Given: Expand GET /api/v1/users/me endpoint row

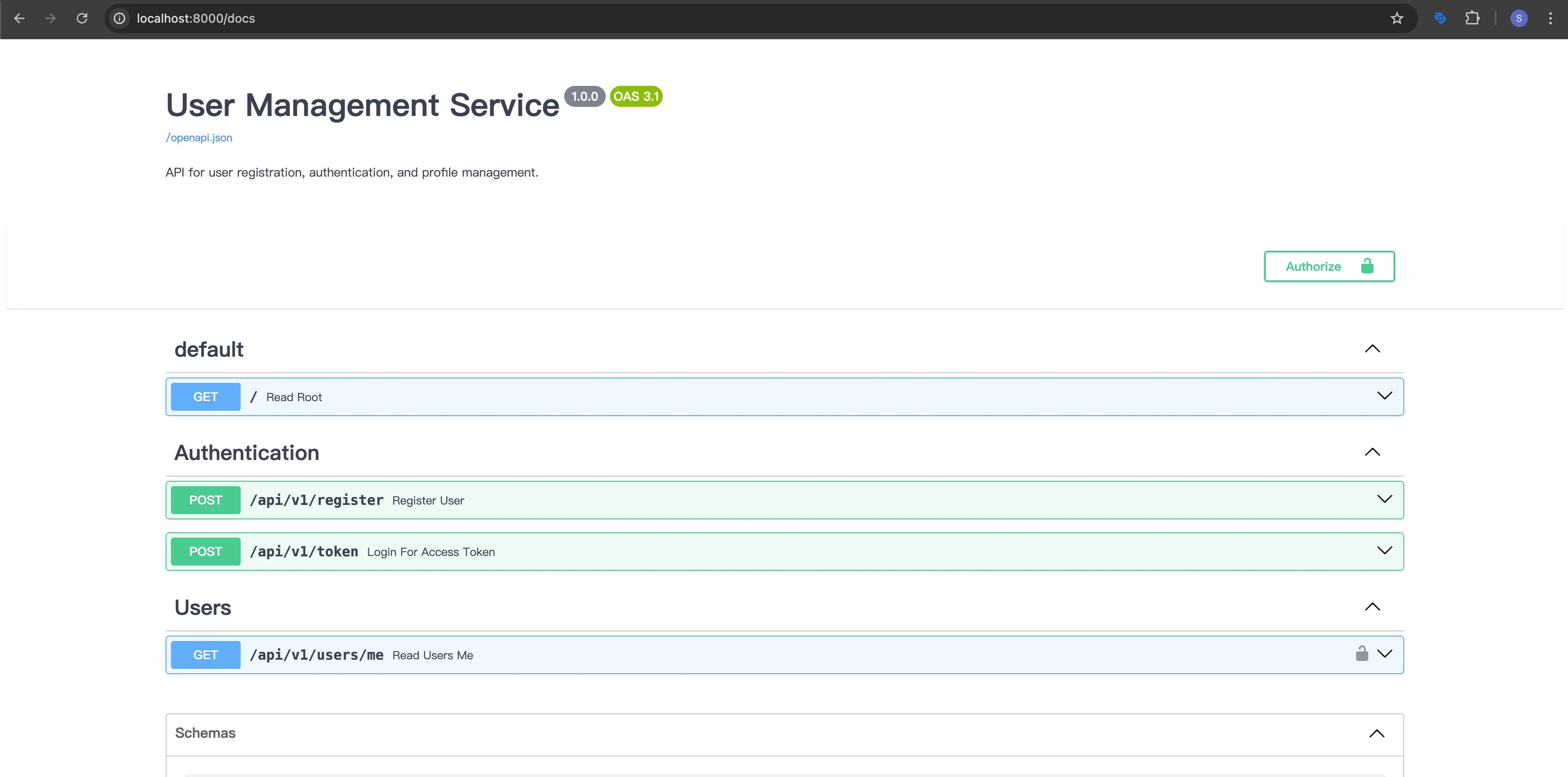Looking at the screenshot, I should [1384, 654].
